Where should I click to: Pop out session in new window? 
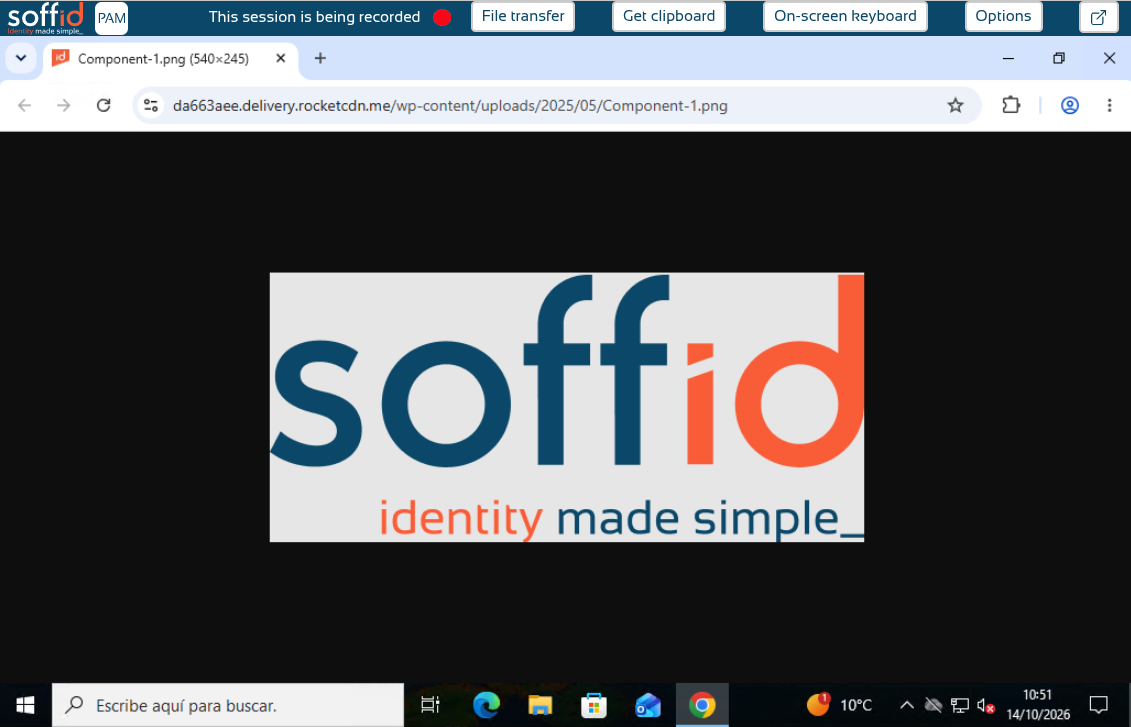click(x=1098, y=17)
